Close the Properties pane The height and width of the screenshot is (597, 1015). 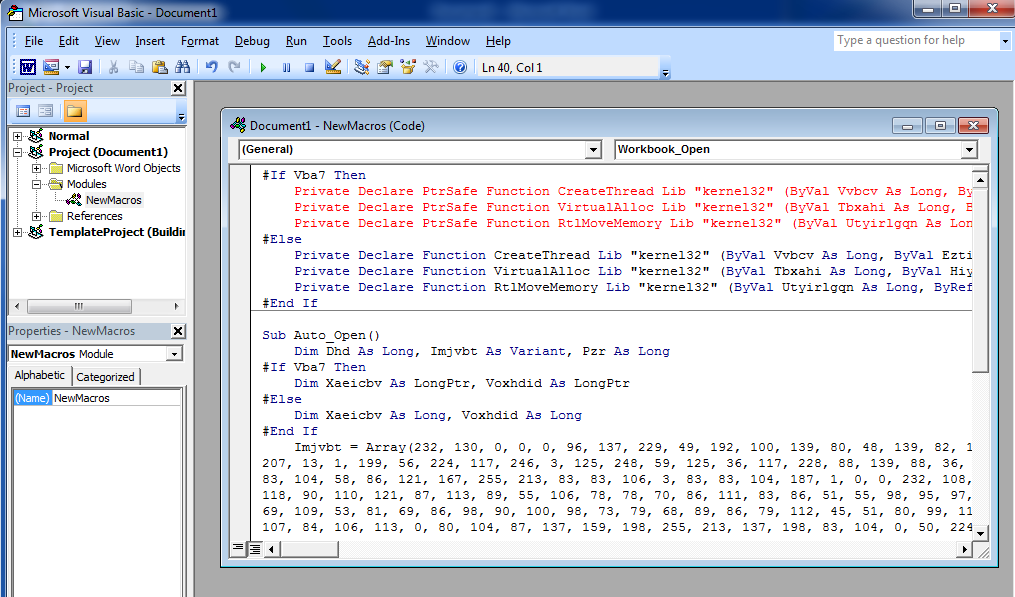[x=178, y=332]
